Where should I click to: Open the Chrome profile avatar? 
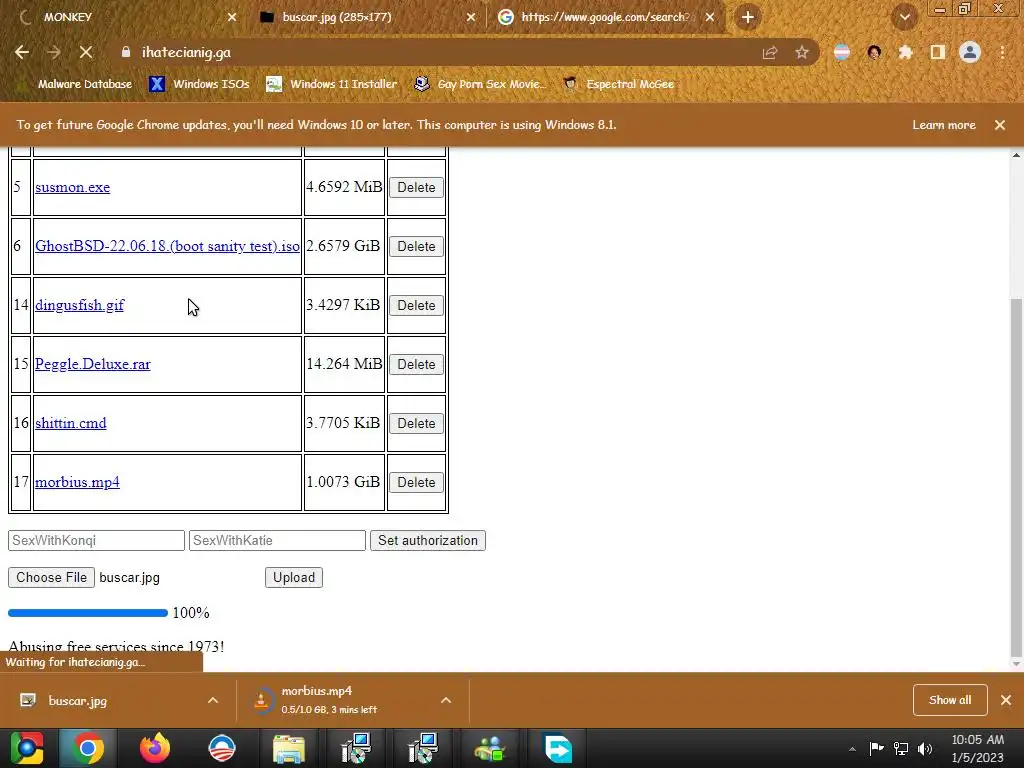[x=970, y=52]
